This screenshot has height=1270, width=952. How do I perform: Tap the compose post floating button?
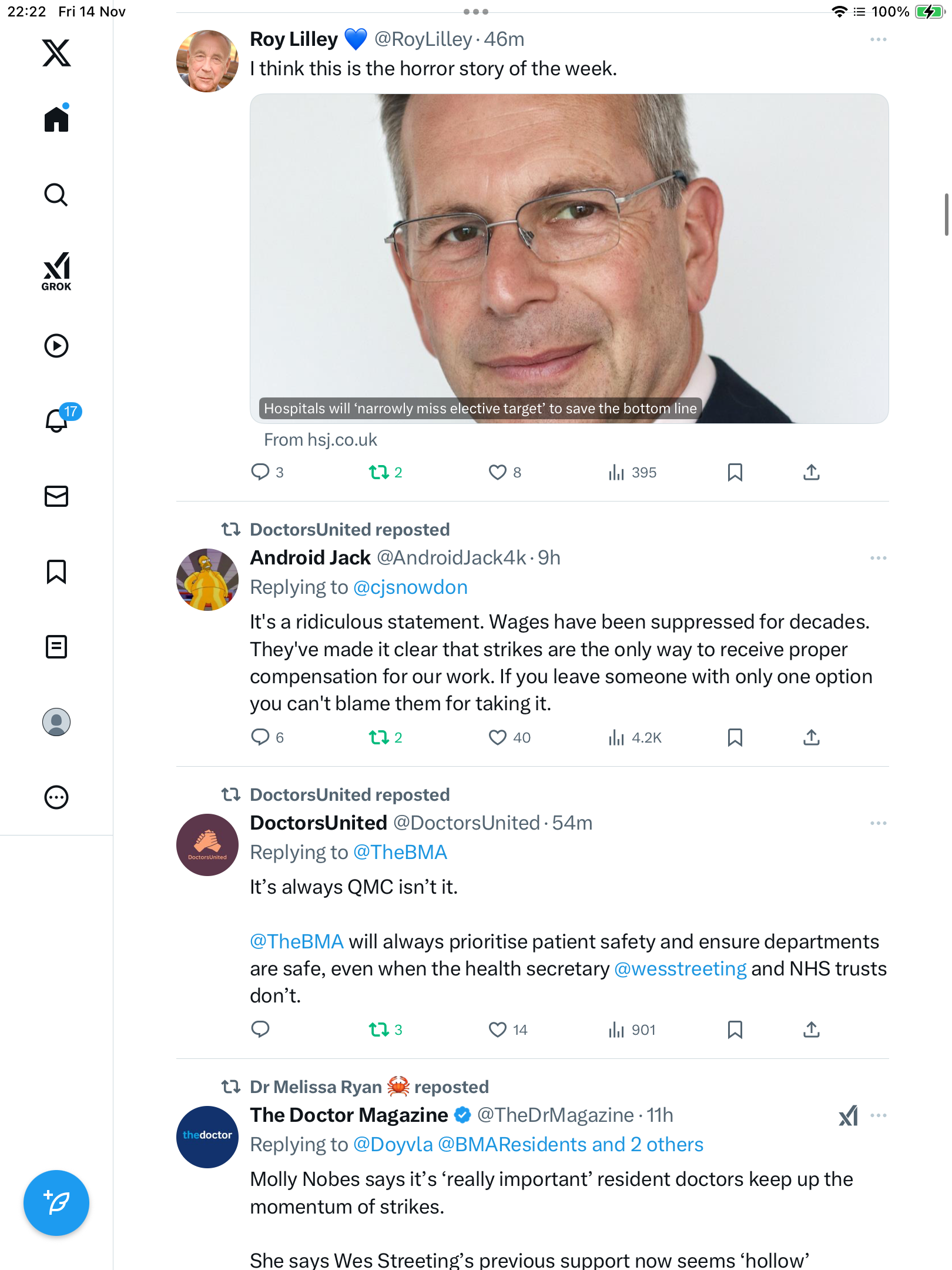[x=56, y=1202]
